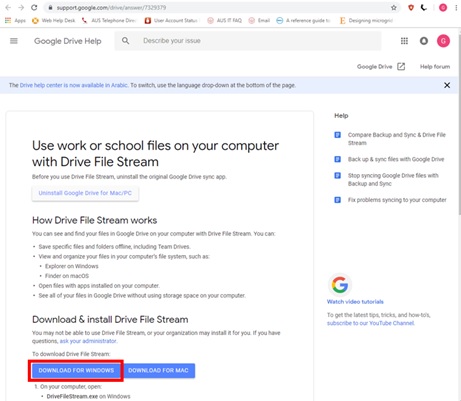This screenshot has height=401, width=461.
Task: Dismiss the Arabic language banner
Action: tap(447, 85)
